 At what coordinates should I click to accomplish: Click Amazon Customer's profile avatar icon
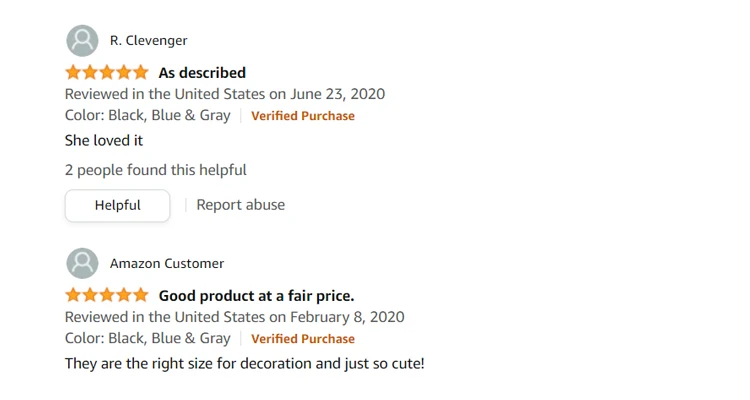tap(82, 264)
